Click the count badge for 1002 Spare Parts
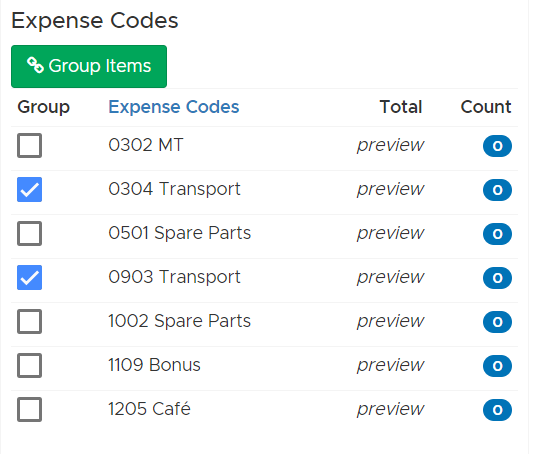This screenshot has height=454, width=535. (x=497, y=322)
